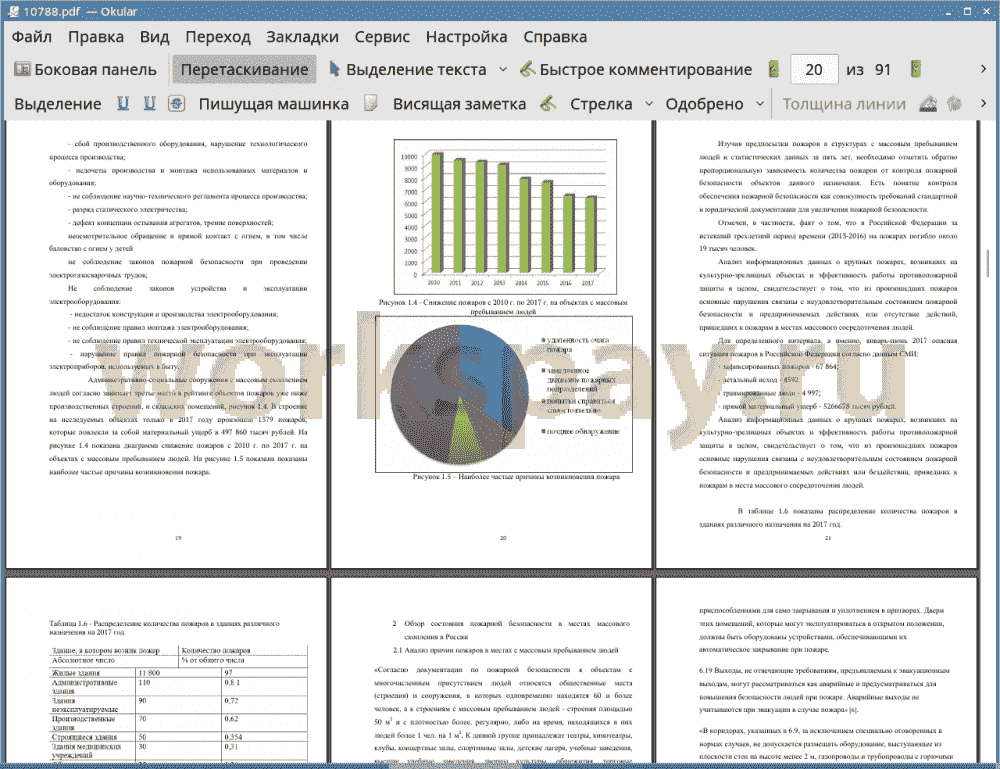Select the freehand line drawing icon

pyautogui.click(x=548, y=103)
